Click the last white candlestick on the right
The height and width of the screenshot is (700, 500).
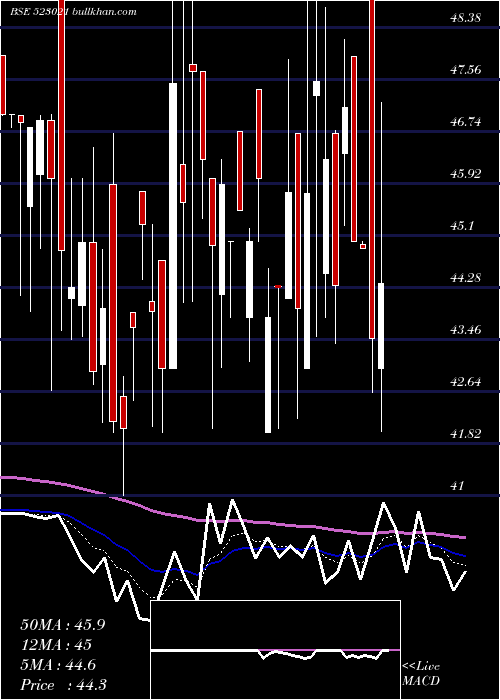(x=381, y=326)
